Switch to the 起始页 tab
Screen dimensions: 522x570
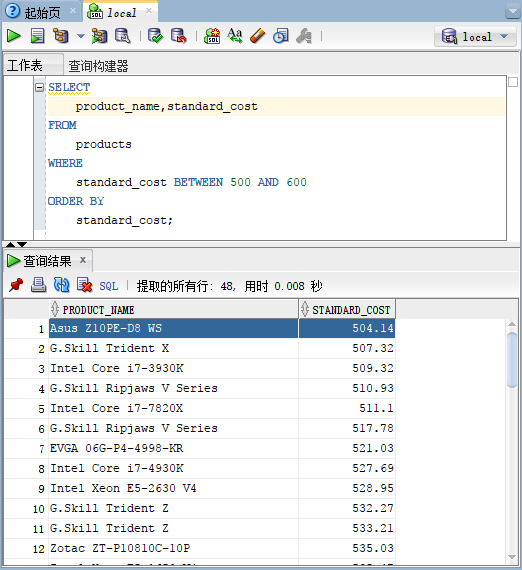42,13
